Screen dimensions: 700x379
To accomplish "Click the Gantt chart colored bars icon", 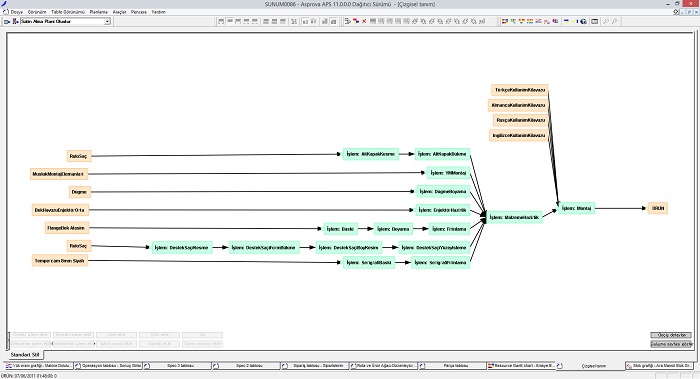I will [504, 21].
